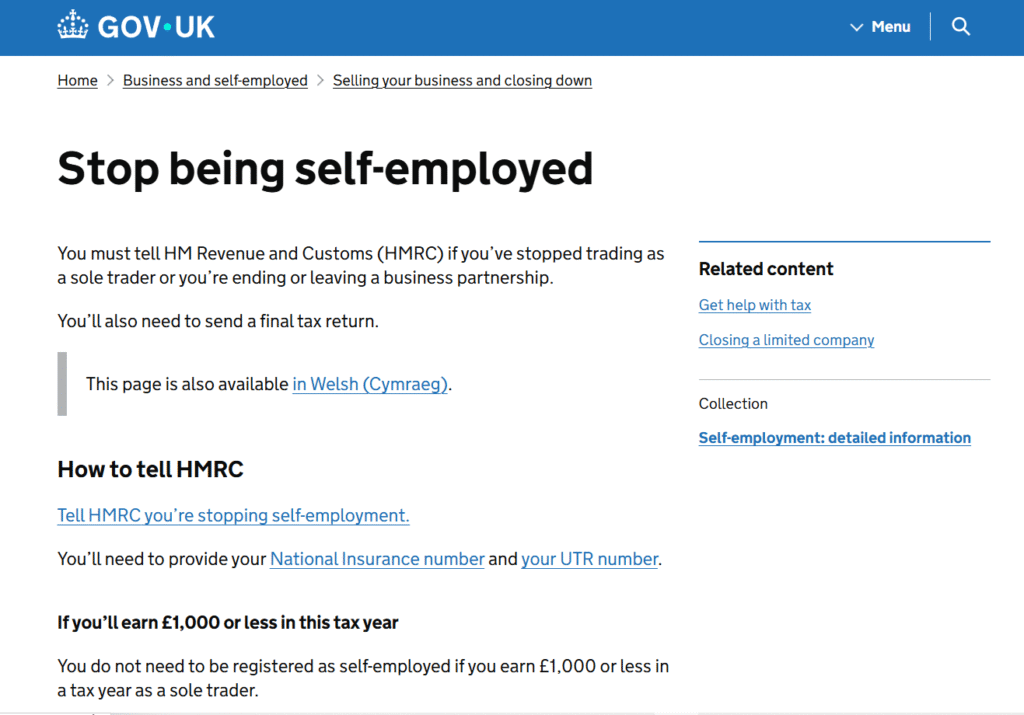Click the GOV.UK crown logo
The height and width of the screenshot is (715, 1024).
tap(72, 25)
